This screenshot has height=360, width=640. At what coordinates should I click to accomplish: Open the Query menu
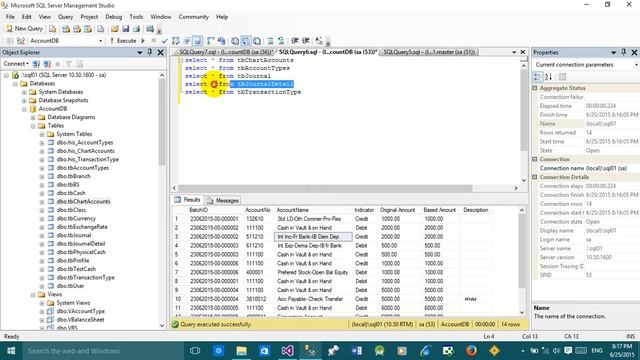(x=65, y=17)
